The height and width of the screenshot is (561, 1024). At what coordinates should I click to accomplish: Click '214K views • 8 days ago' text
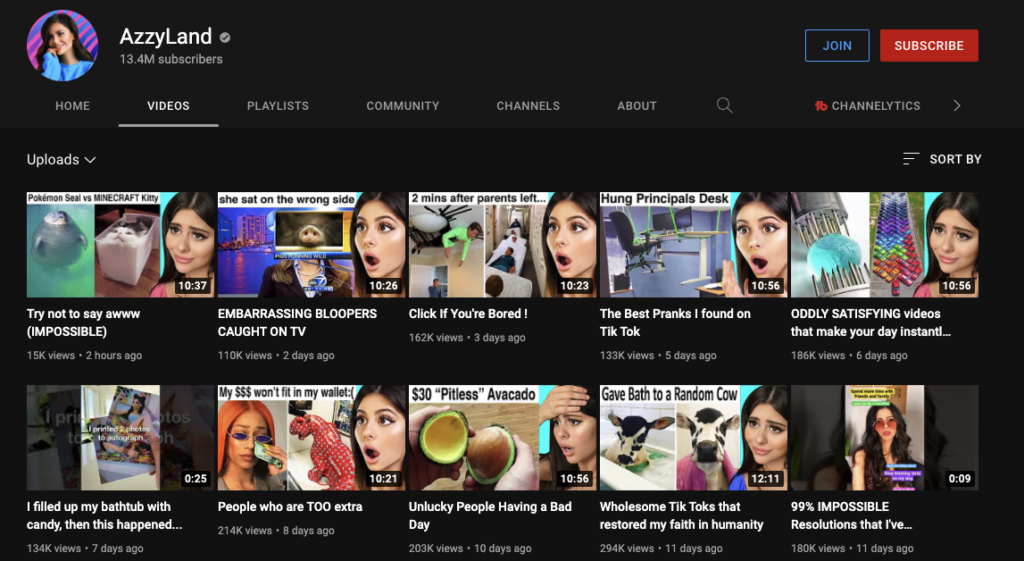click(276, 530)
